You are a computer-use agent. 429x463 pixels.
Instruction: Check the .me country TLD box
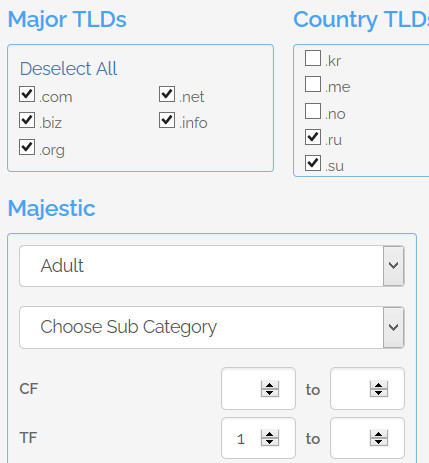tap(313, 84)
